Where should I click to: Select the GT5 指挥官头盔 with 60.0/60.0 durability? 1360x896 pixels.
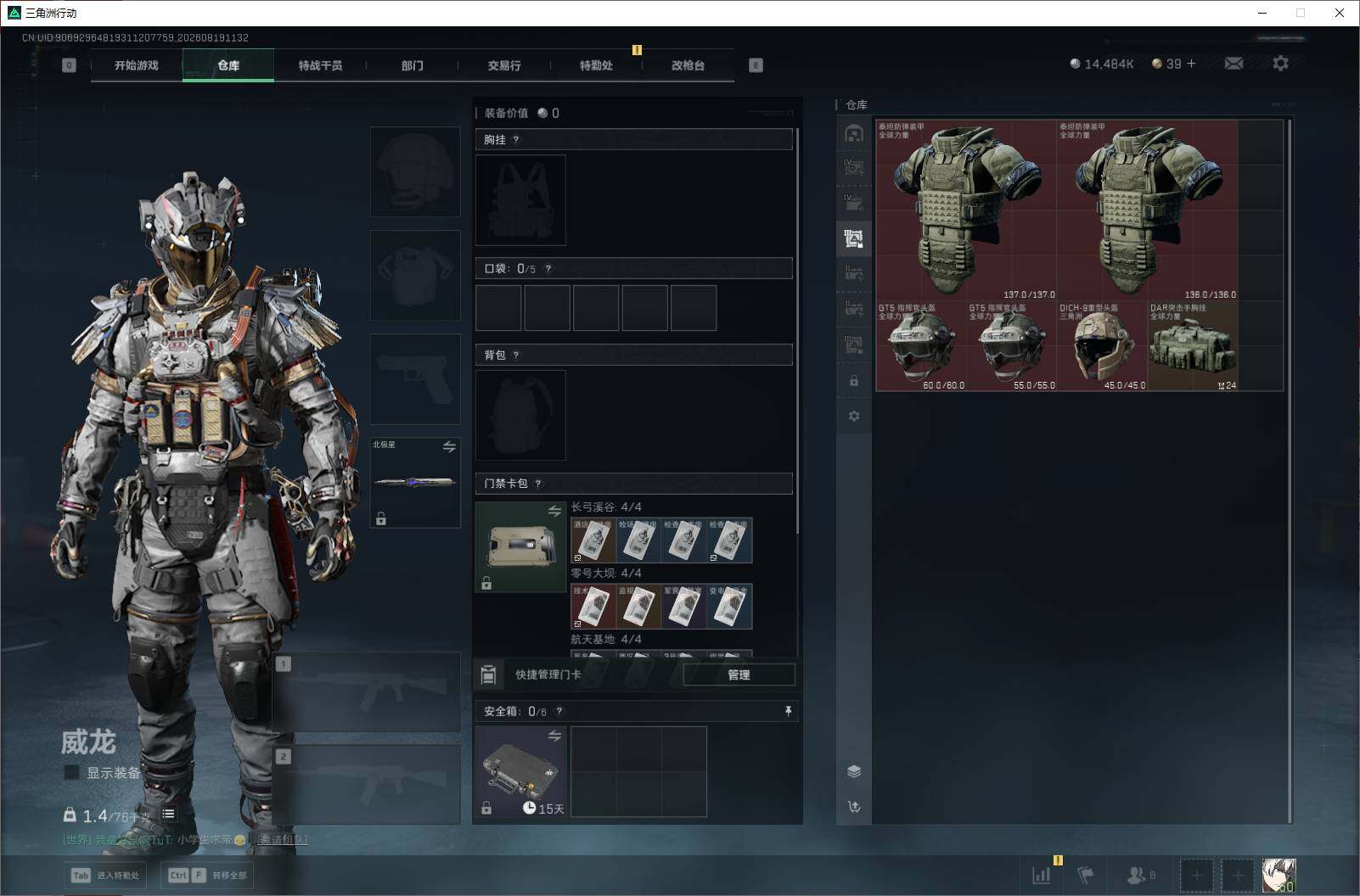921,346
